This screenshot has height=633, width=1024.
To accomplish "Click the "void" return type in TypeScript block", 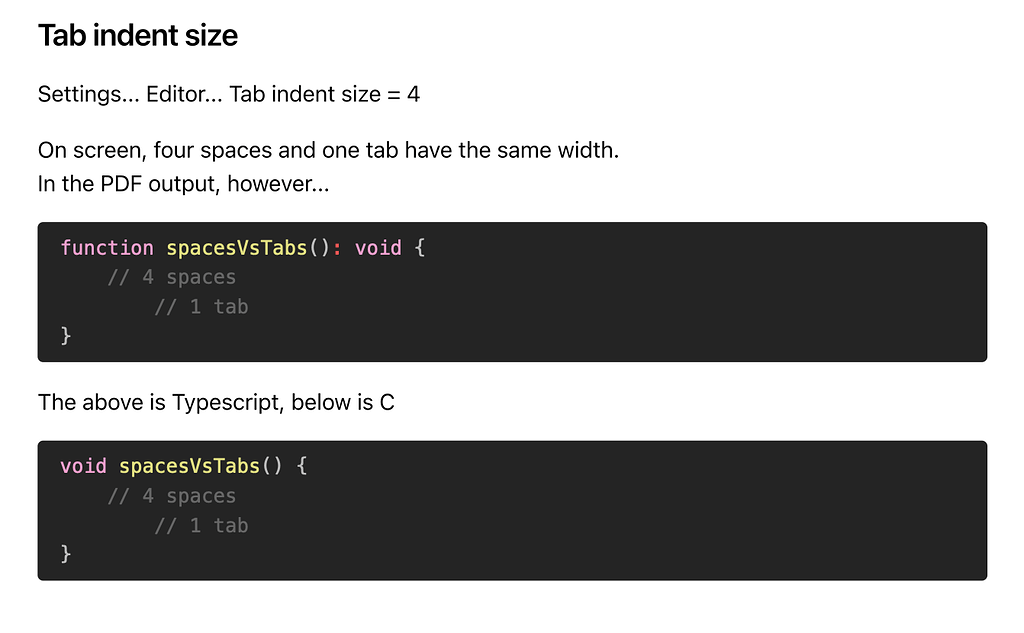I will click(378, 248).
